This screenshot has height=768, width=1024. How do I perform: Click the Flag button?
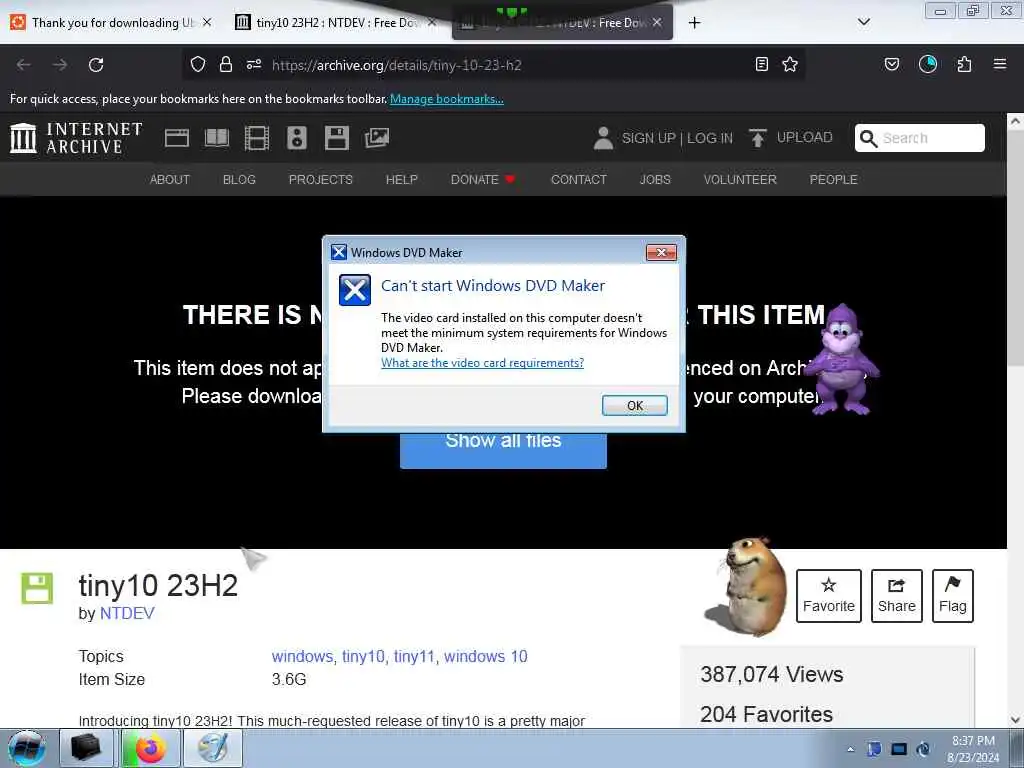click(x=953, y=596)
